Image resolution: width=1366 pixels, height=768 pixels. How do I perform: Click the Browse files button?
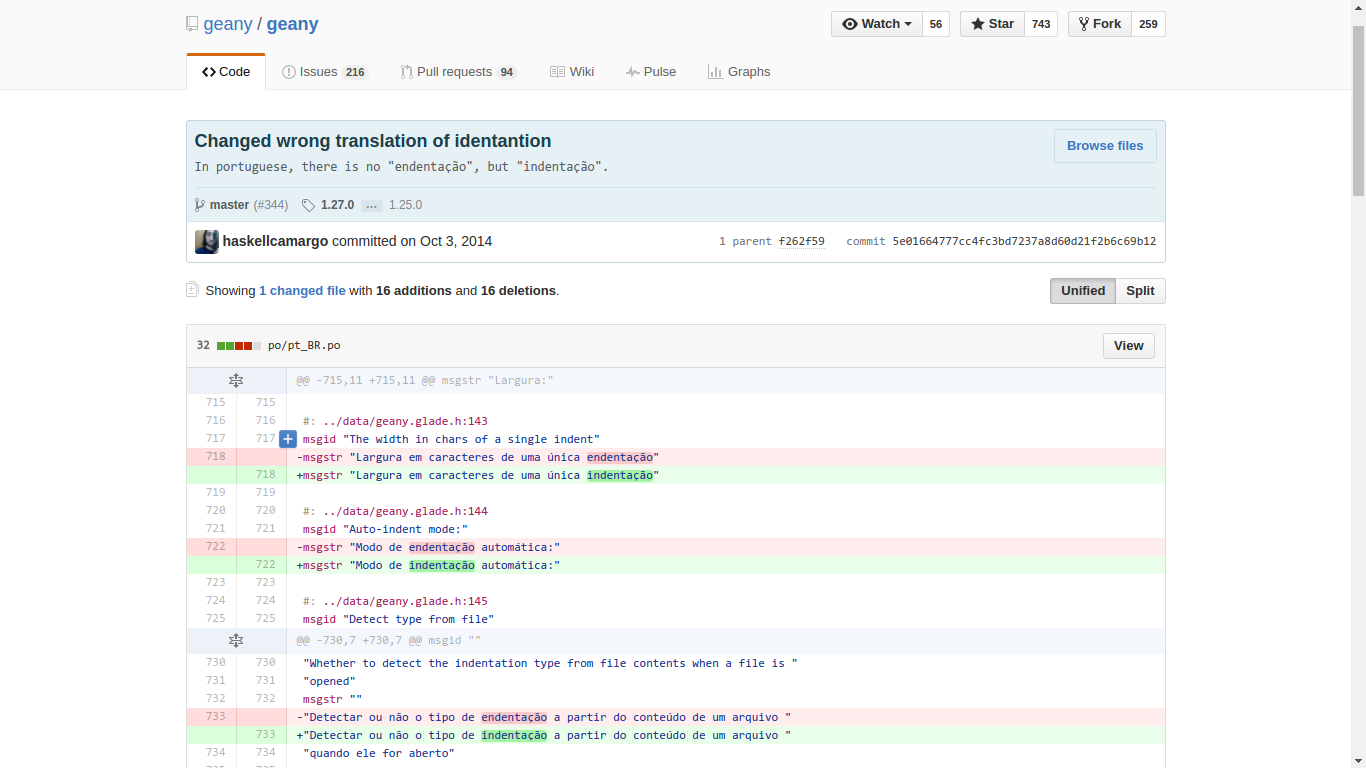1105,146
